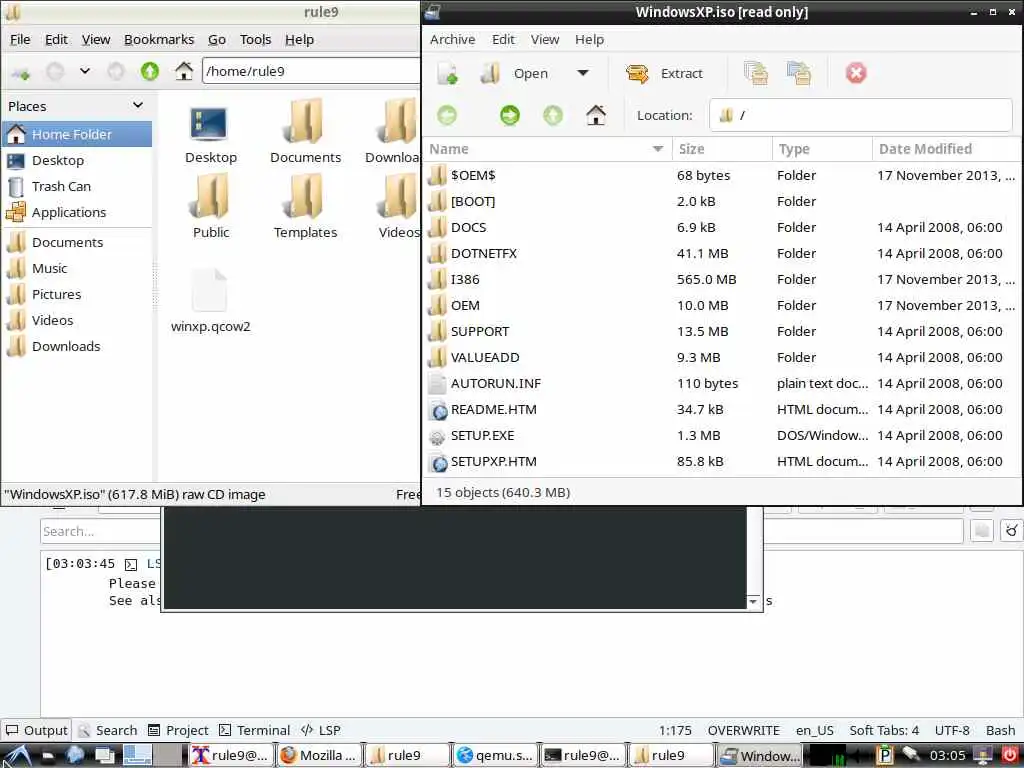Click the Search... field in editor output panel
1024x768 pixels.
point(101,532)
